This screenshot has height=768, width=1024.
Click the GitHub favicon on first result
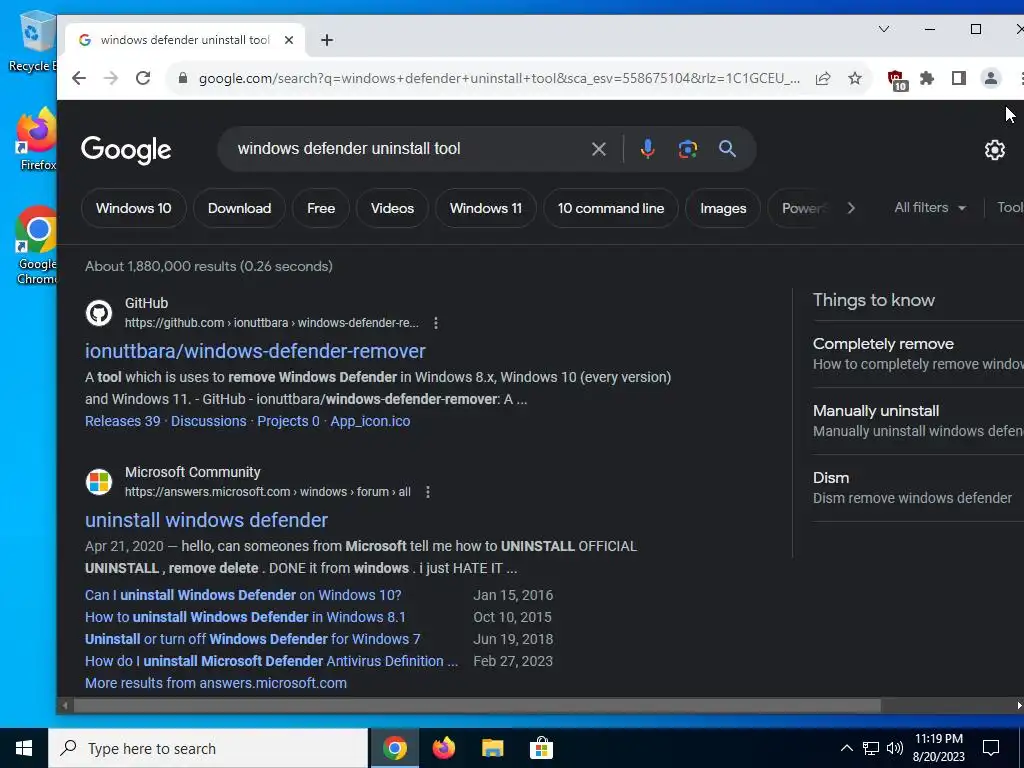[99, 313]
